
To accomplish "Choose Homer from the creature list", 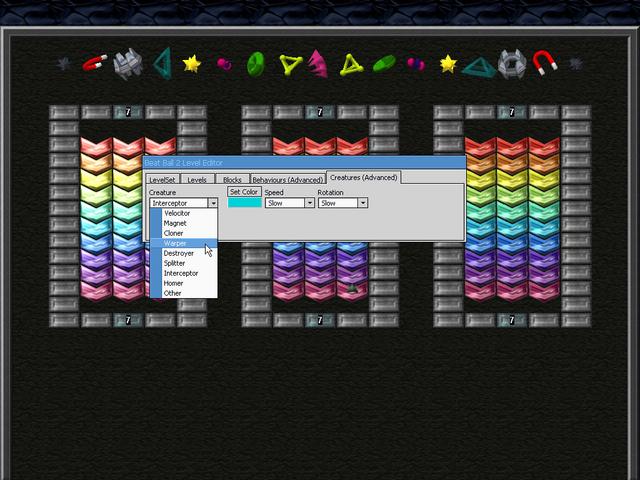I will pyautogui.click(x=184, y=283).
